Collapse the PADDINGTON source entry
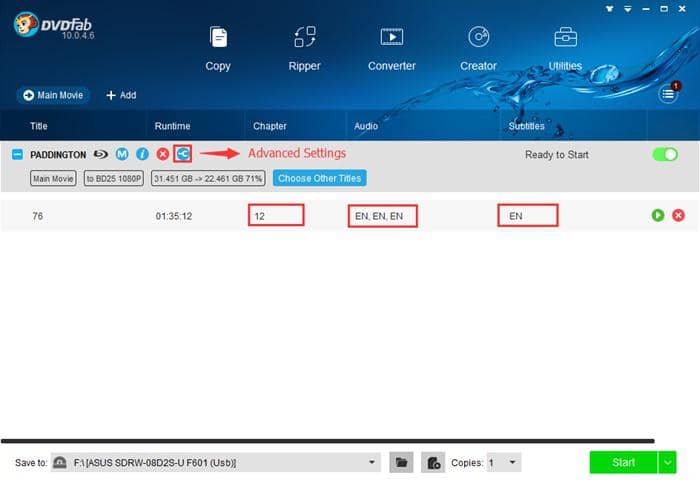700x482 pixels. click(17, 154)
